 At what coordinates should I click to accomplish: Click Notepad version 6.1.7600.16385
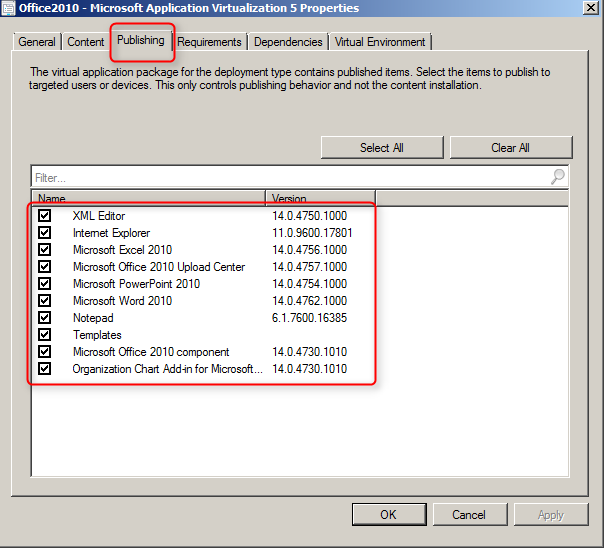pos(309,318)
